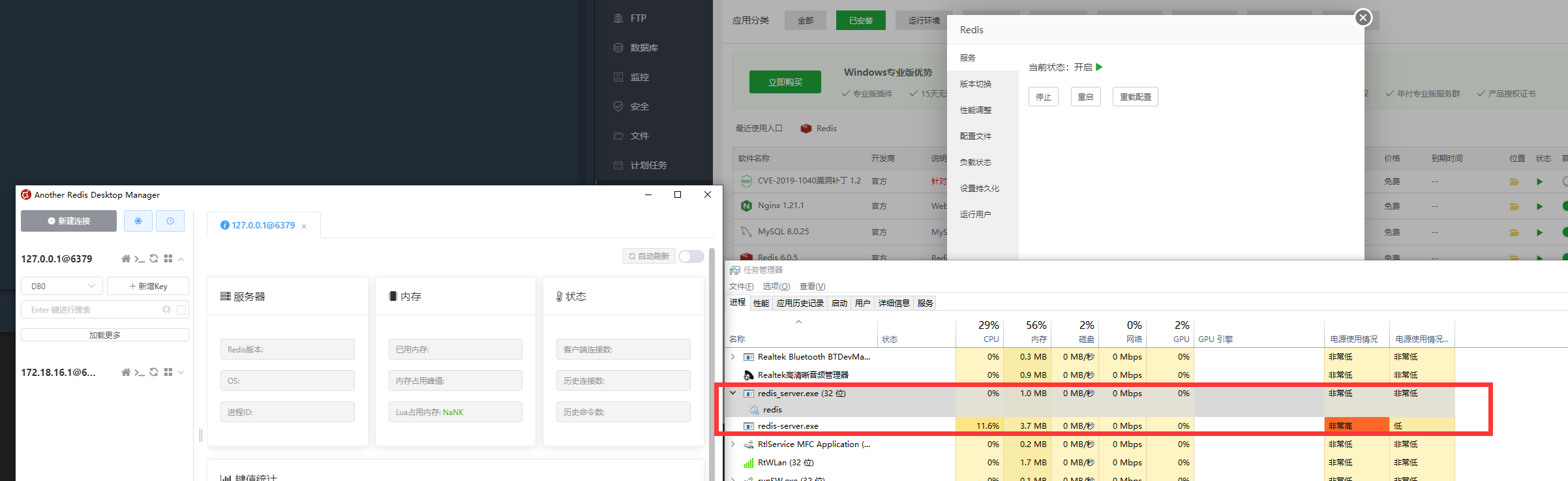Viewport: 1568px width, 481px height.
Task: Select 已安装 category filter button
Action: click(x=861, y=20)
